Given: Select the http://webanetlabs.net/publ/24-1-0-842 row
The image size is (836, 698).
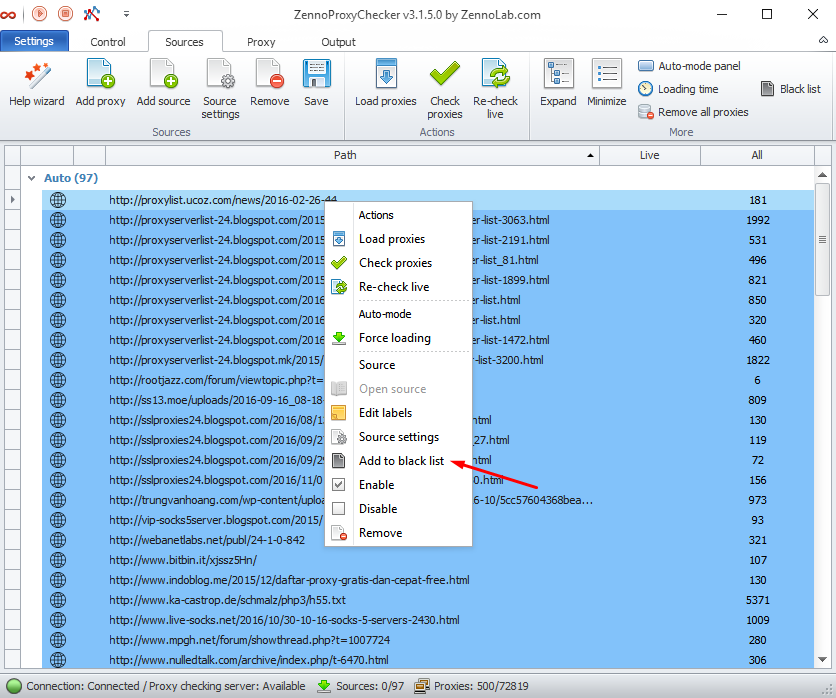Looking at the screenshot, I should pos(428,540).
